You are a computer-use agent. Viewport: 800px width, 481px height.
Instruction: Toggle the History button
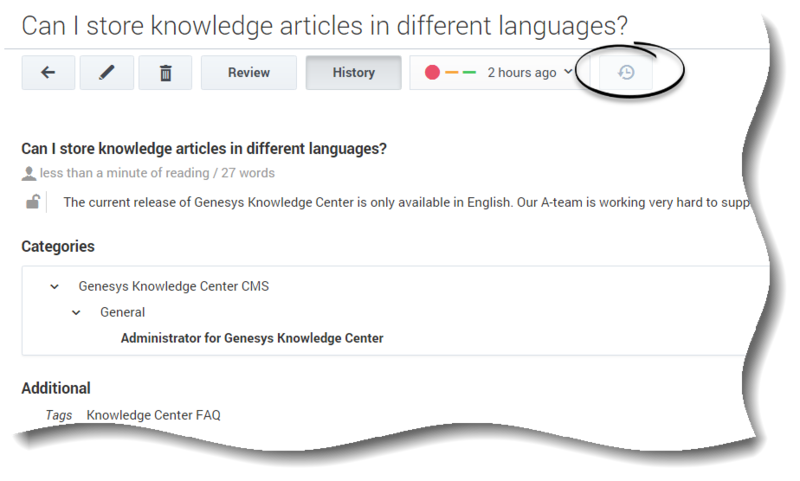(x=354, y=72)
